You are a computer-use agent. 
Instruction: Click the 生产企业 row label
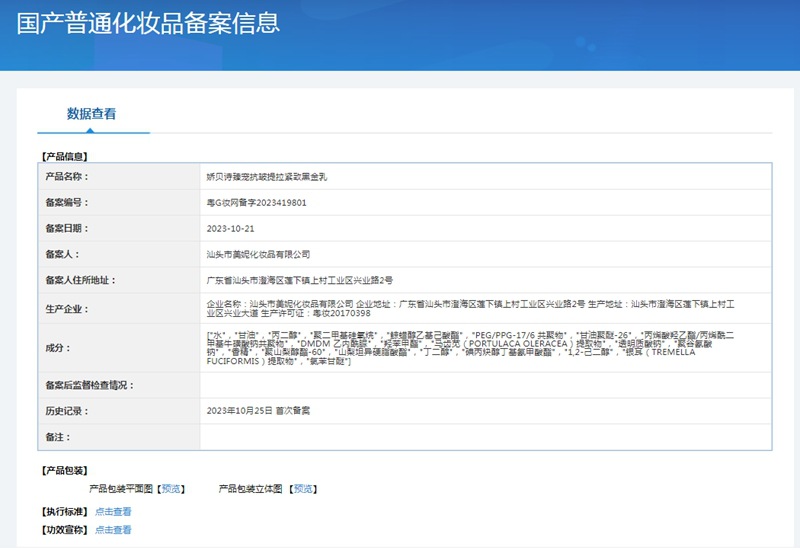pyautogui.click(x=67, y=309)
